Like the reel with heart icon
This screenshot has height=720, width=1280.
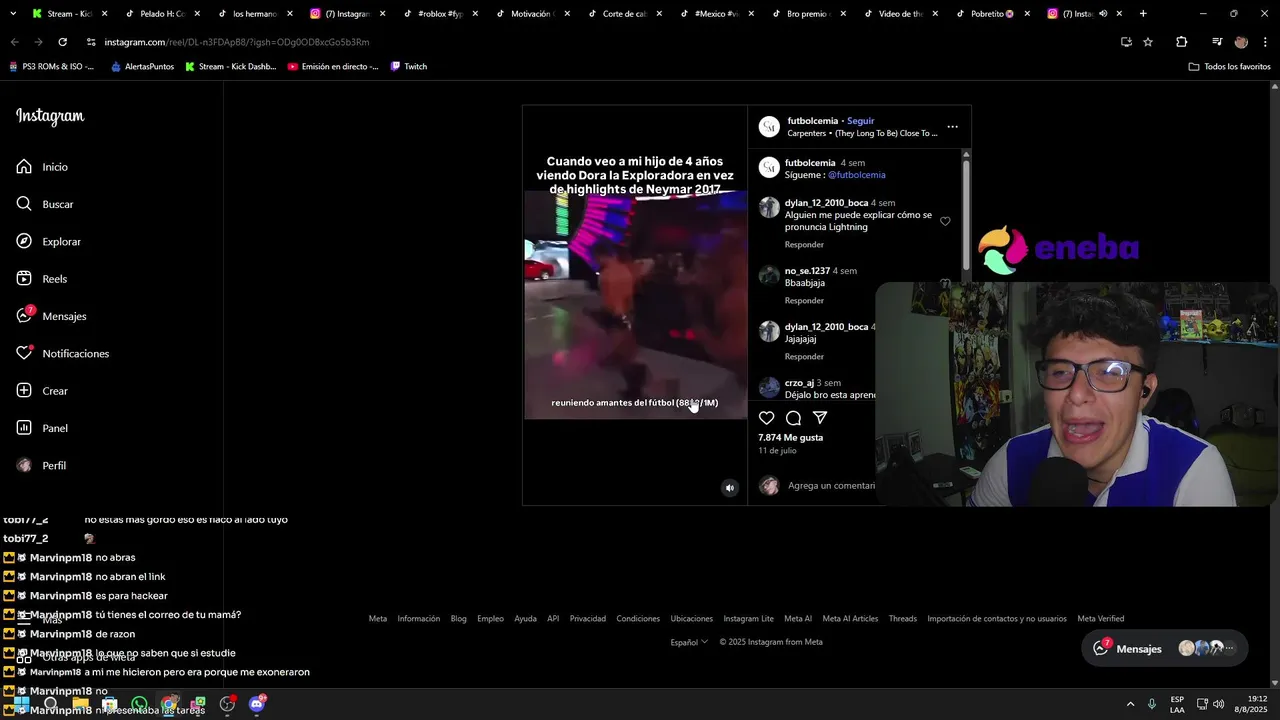point(766,418)
